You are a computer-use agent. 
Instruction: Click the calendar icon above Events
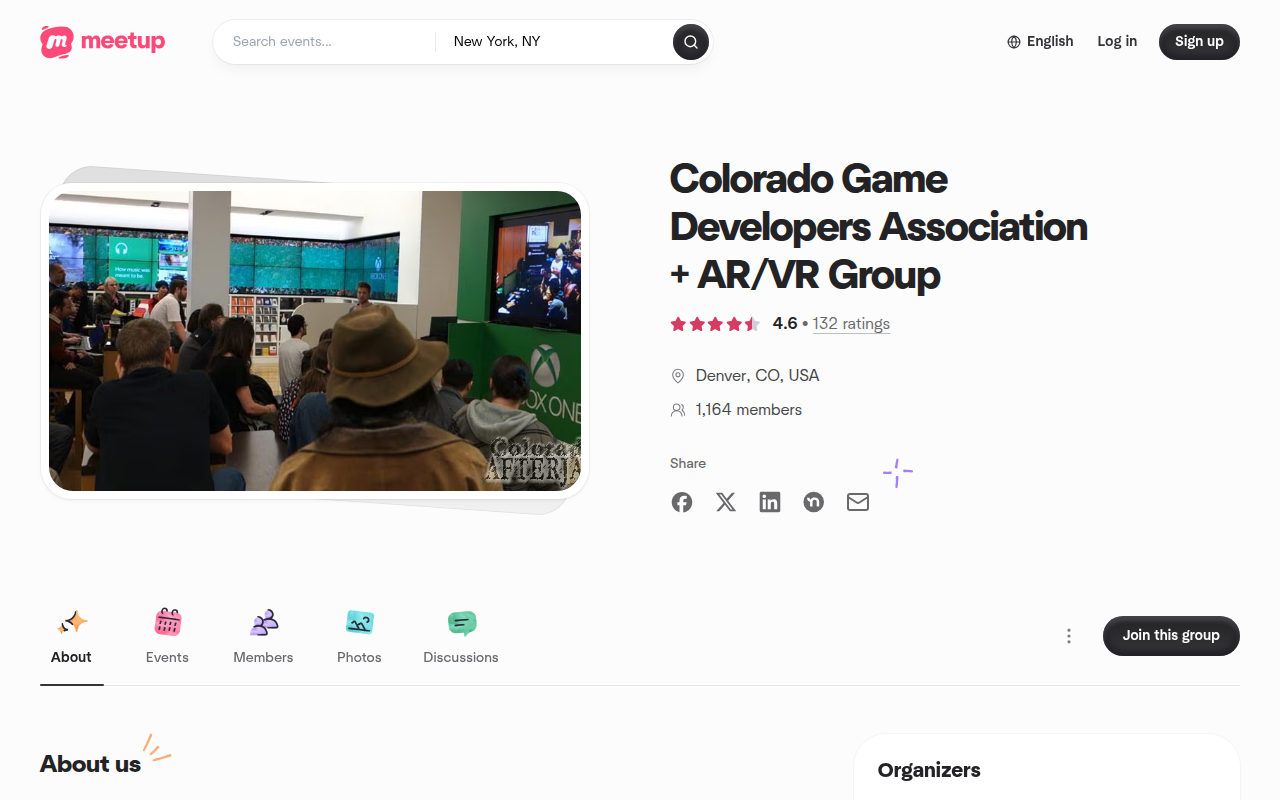(168, 622)
